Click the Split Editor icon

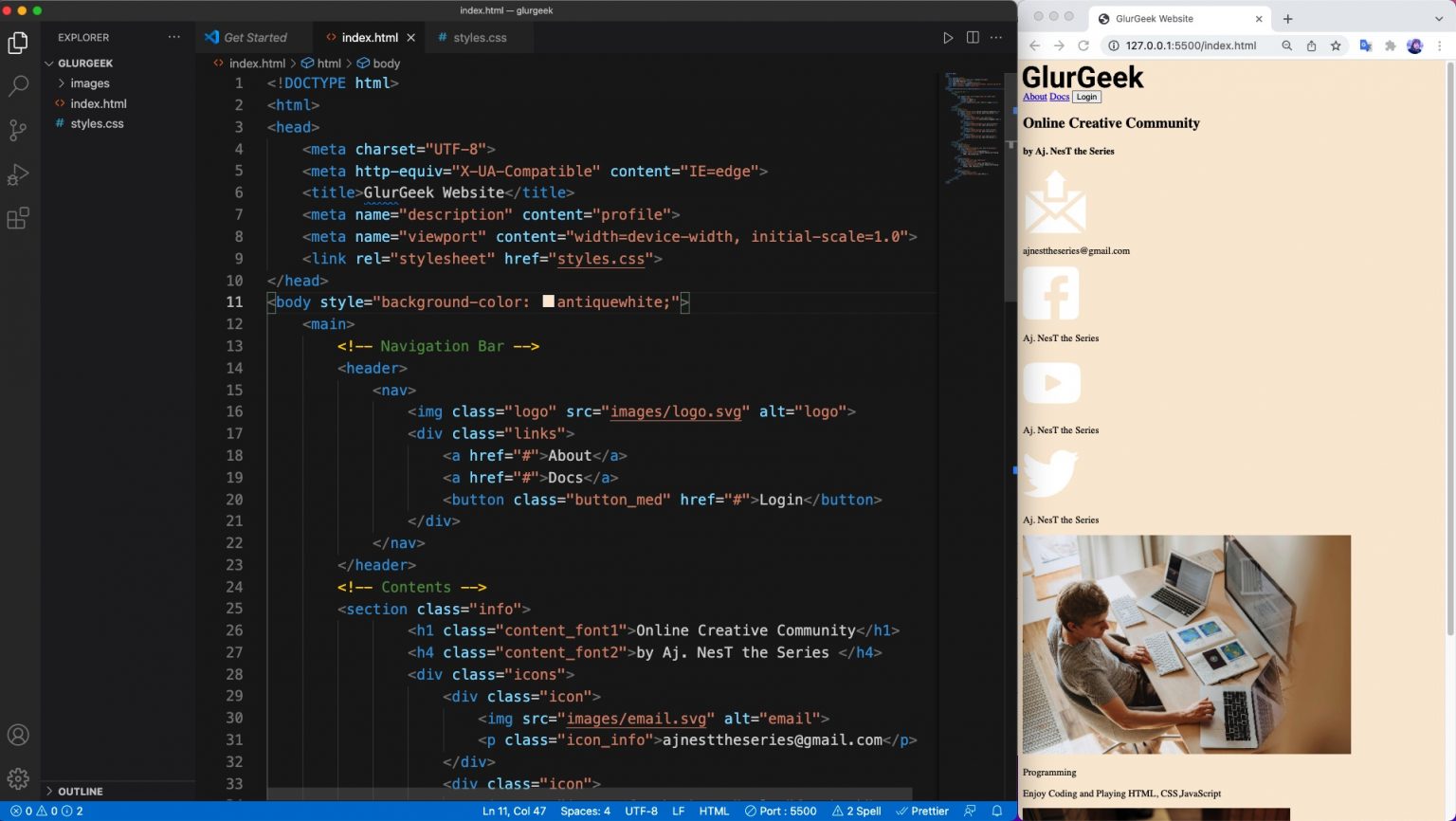973,38
